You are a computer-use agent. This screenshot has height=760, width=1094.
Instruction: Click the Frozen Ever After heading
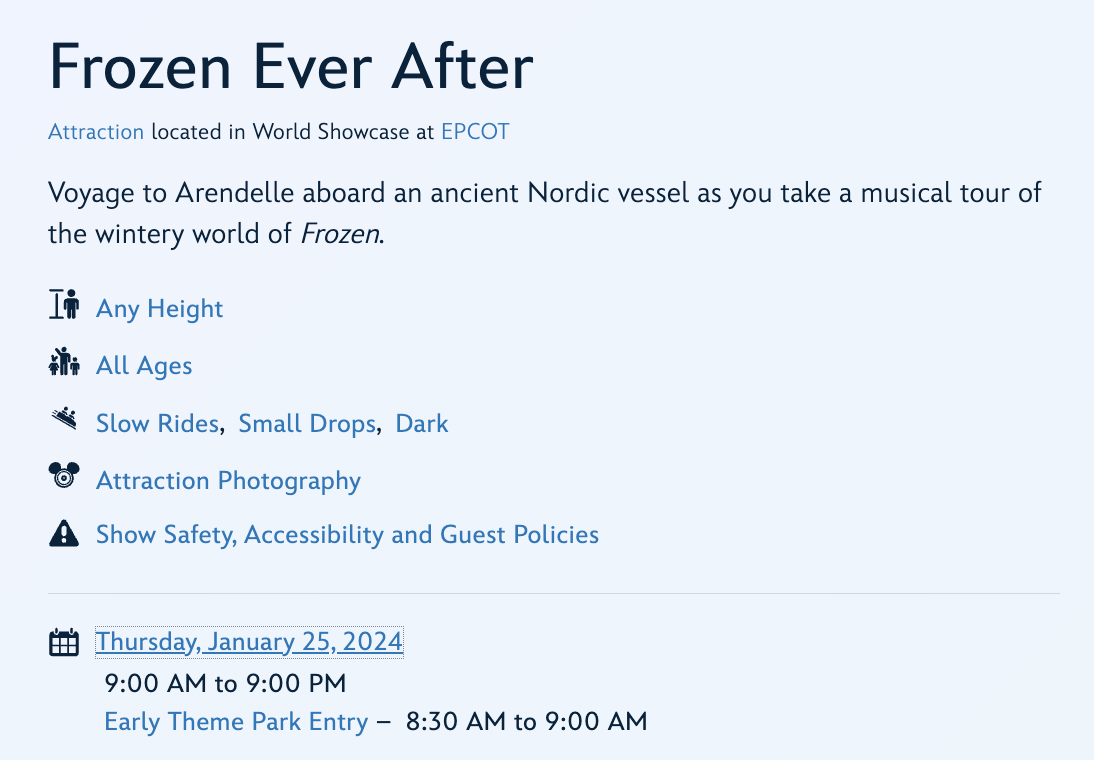click(x=291, y=68)
